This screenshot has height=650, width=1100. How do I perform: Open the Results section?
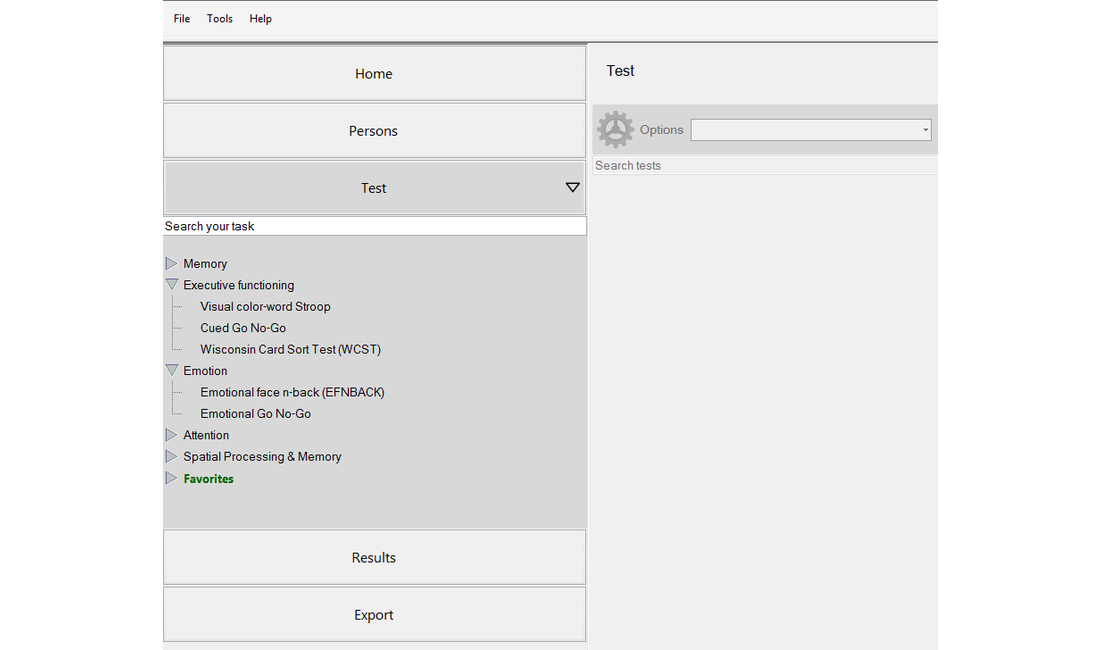click(x=374, y=558)
